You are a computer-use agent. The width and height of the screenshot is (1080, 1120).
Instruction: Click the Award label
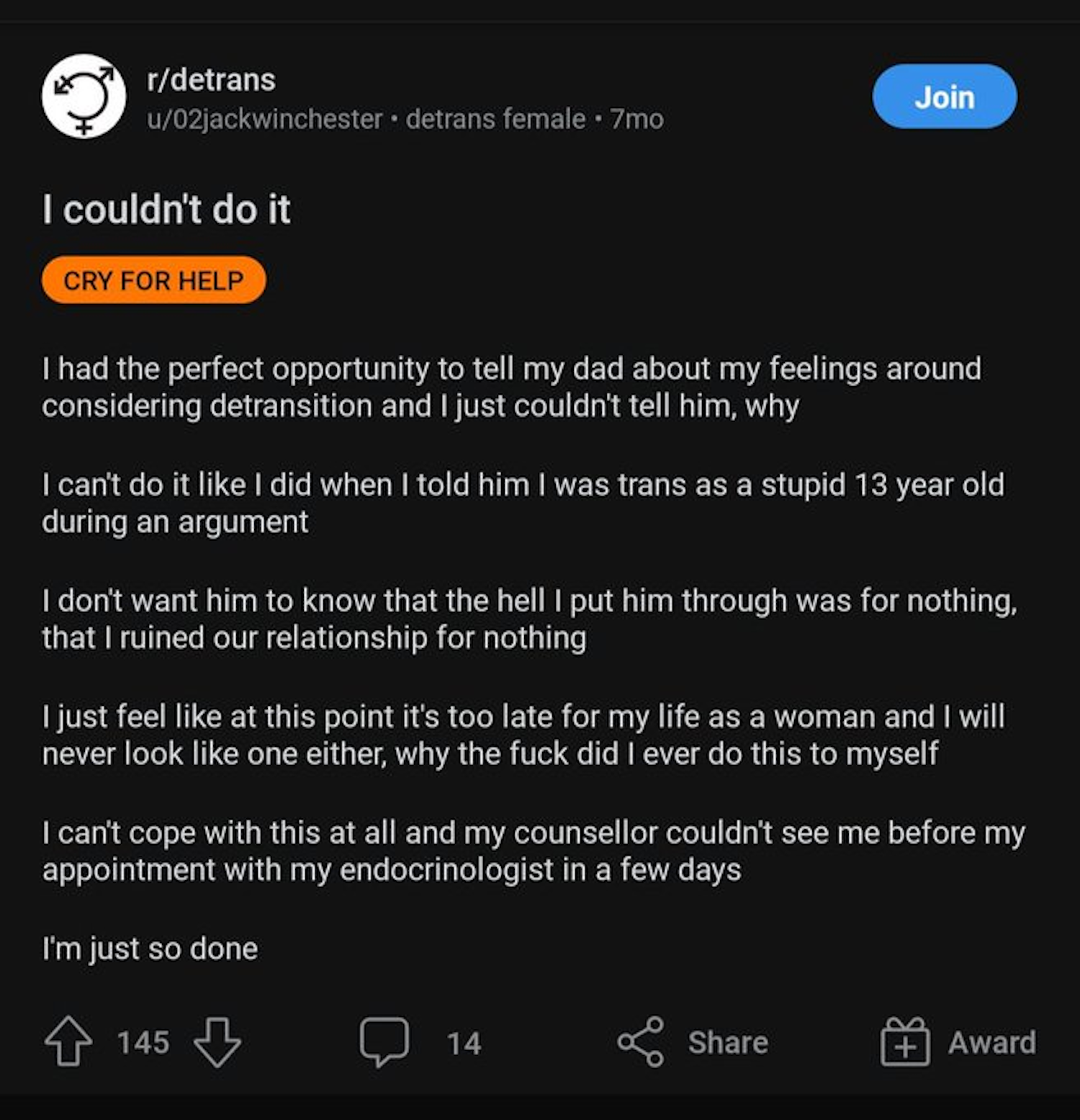click(991, 1042)
